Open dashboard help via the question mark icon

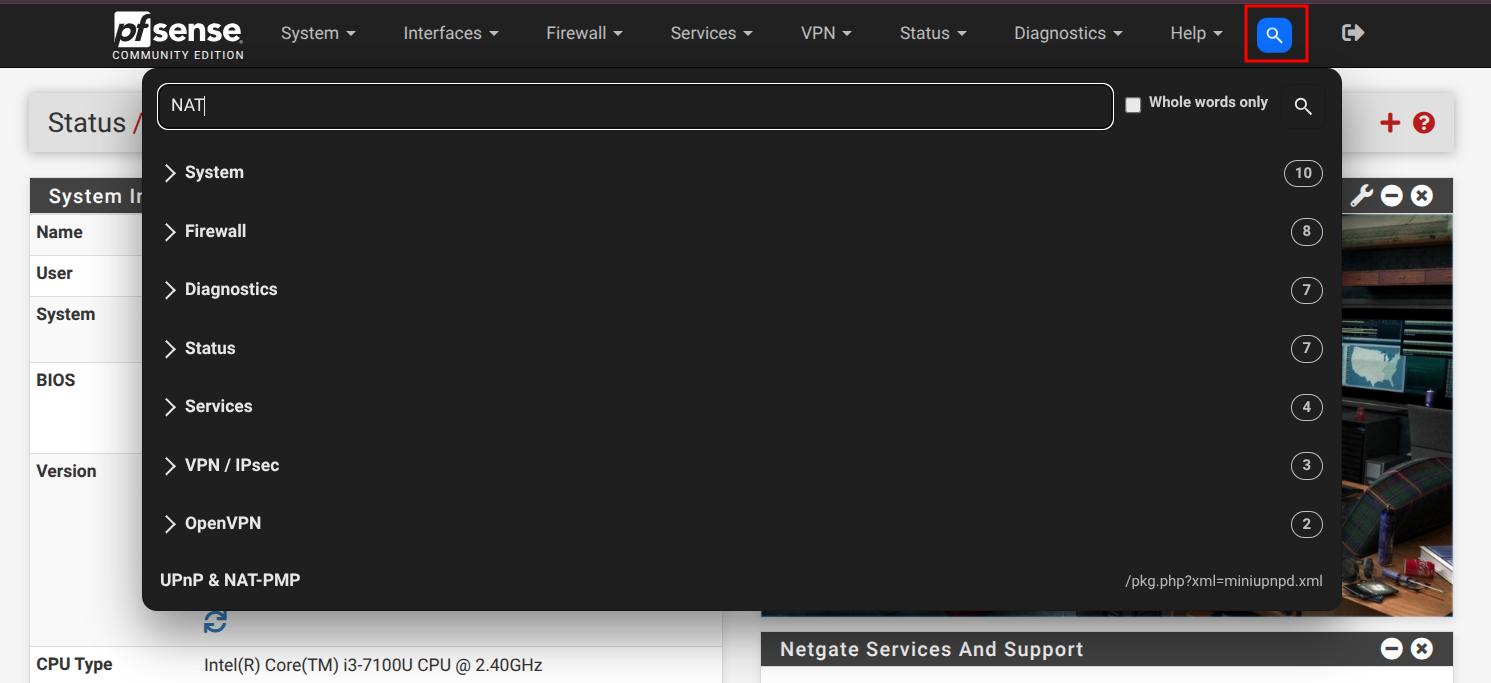[x=1423, y=122]
